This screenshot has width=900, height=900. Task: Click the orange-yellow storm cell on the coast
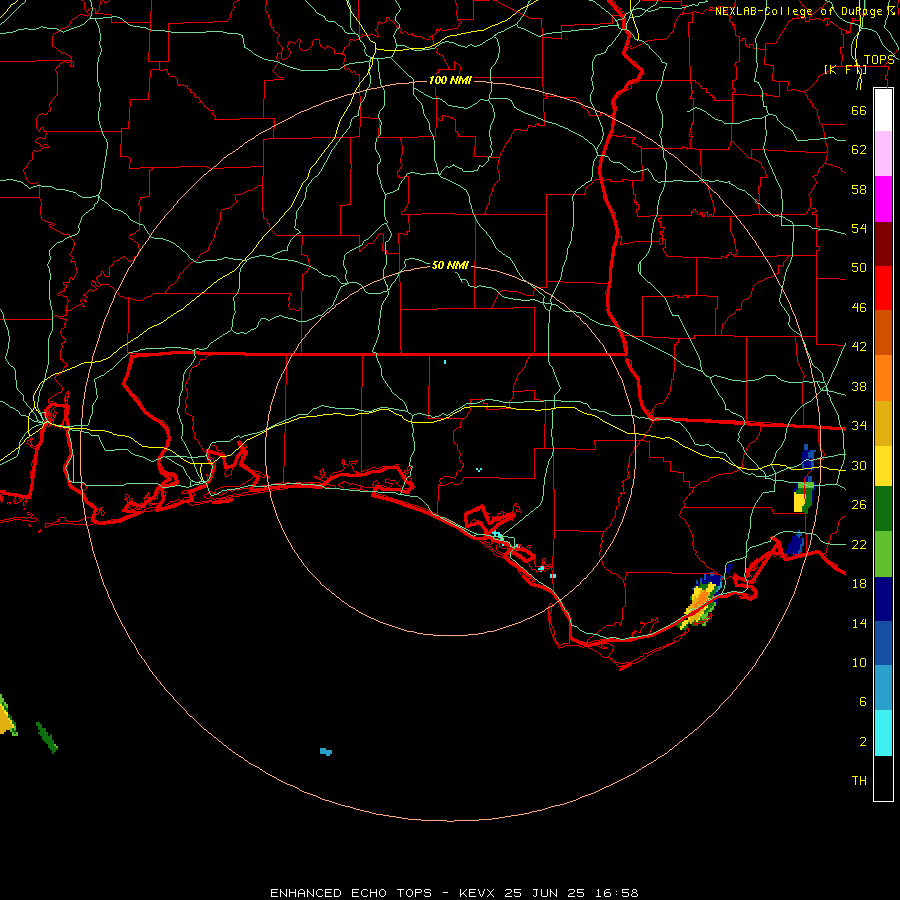tap(701, 600)
